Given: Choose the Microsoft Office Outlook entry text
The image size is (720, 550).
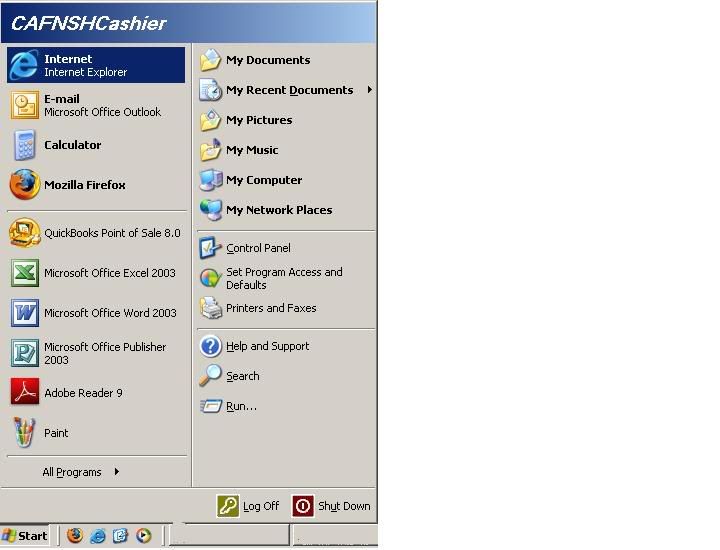Looking at the screenshot, I should click(x=102, y=112).
